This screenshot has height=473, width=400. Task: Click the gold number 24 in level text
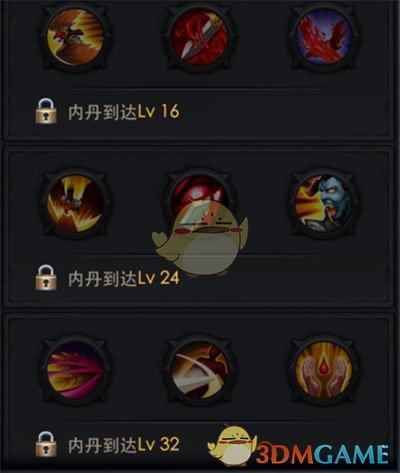tap(170, 278)
